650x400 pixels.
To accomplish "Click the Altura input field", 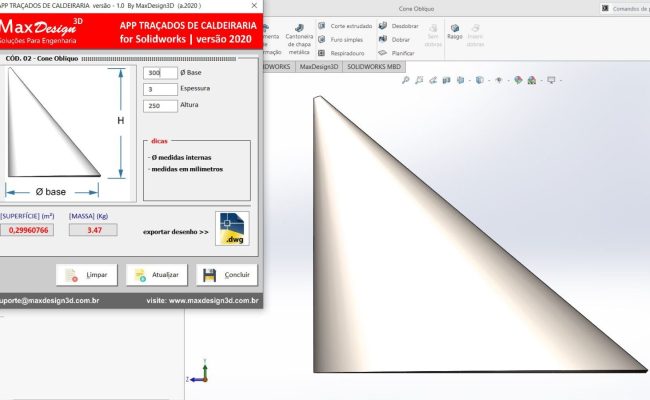I will (x=160, y=105).
